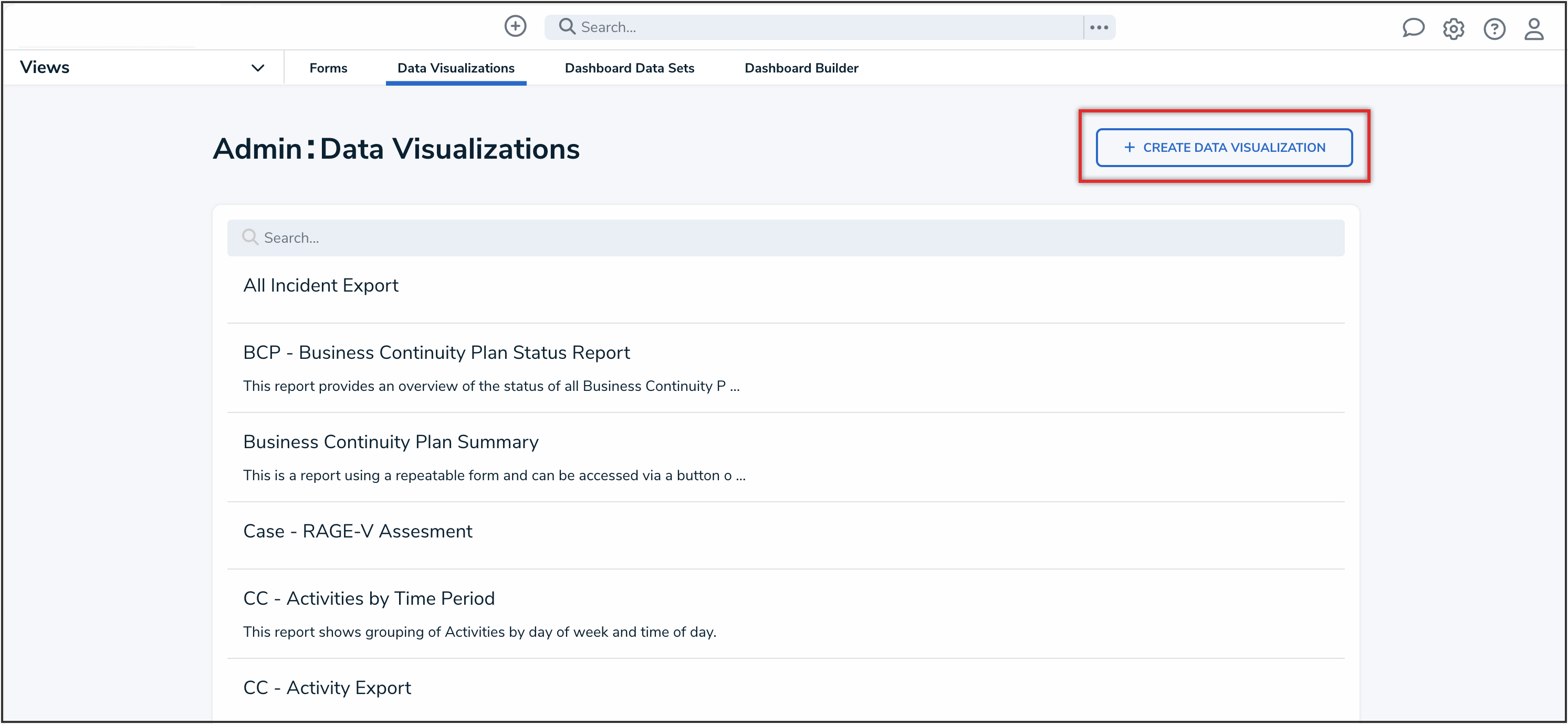Open the All Incident Export visualization
Screen dimensions: 1568x724
(321, 285)
